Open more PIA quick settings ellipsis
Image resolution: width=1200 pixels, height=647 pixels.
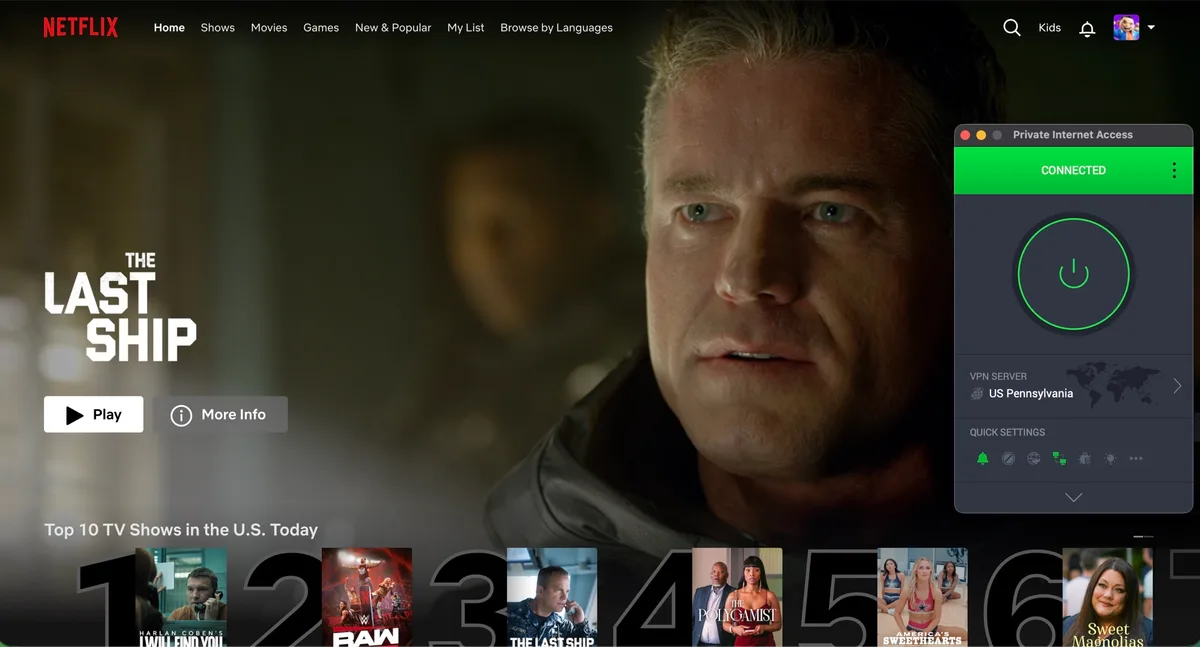pyautogui.click(x=1136, y=459)
